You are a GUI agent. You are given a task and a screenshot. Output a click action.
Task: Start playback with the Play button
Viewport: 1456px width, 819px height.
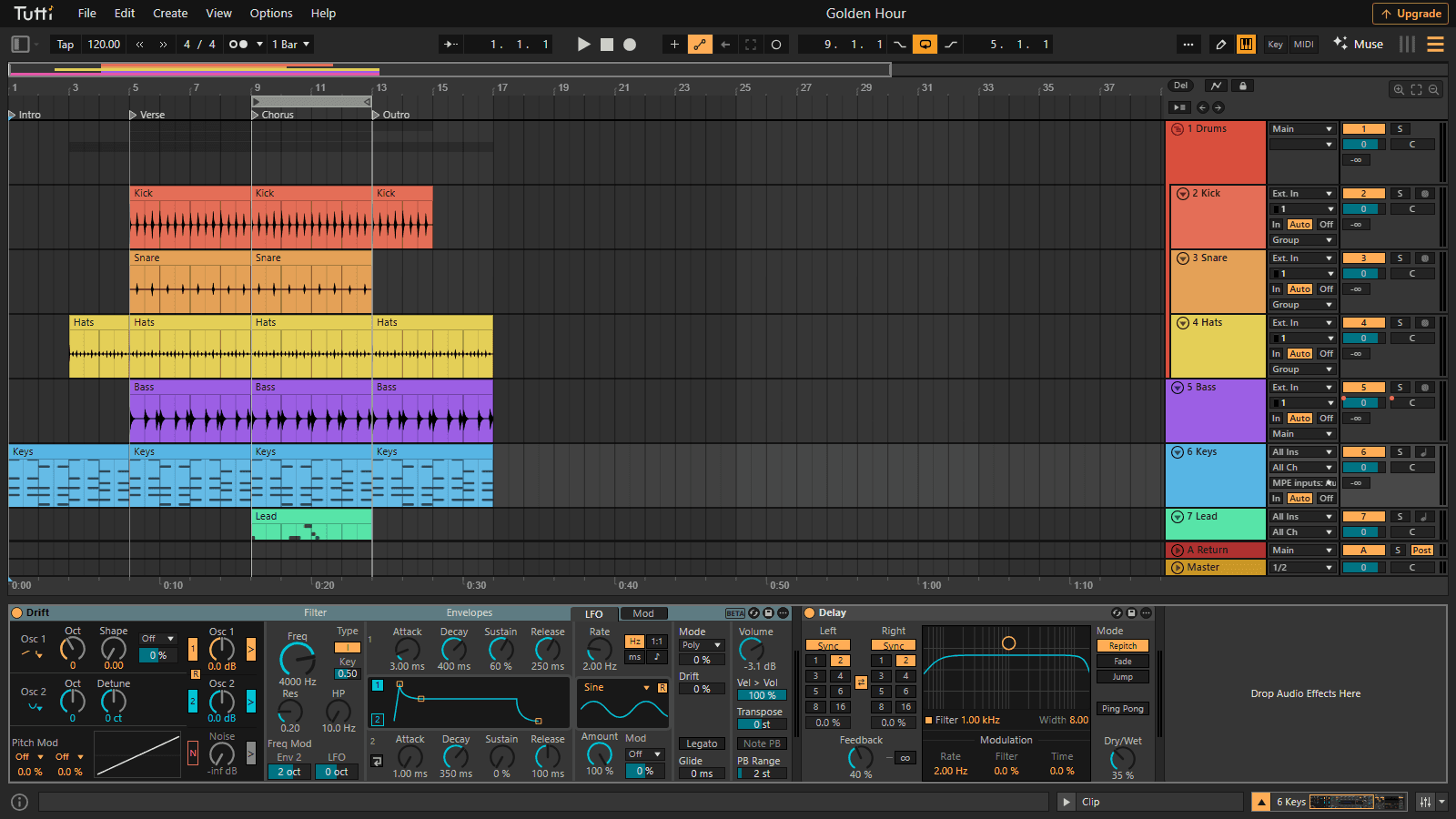(584, 44)
